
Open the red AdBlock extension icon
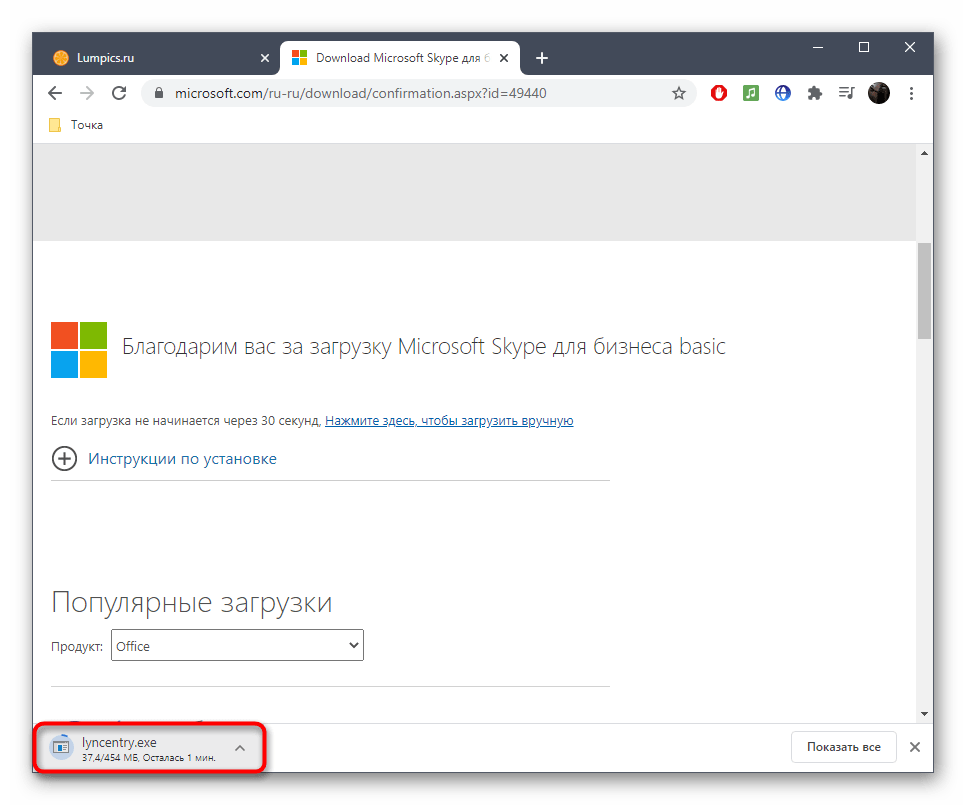coord(719,93)
